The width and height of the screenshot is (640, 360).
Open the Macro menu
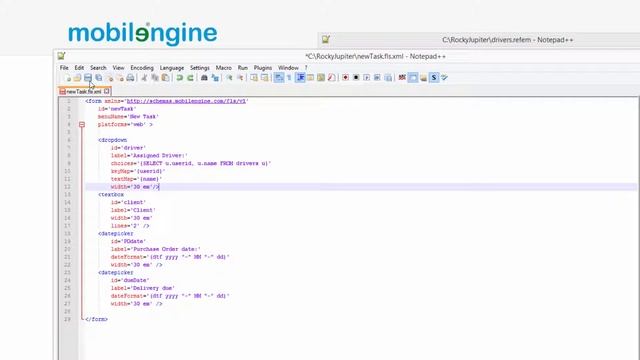[224, 68]
